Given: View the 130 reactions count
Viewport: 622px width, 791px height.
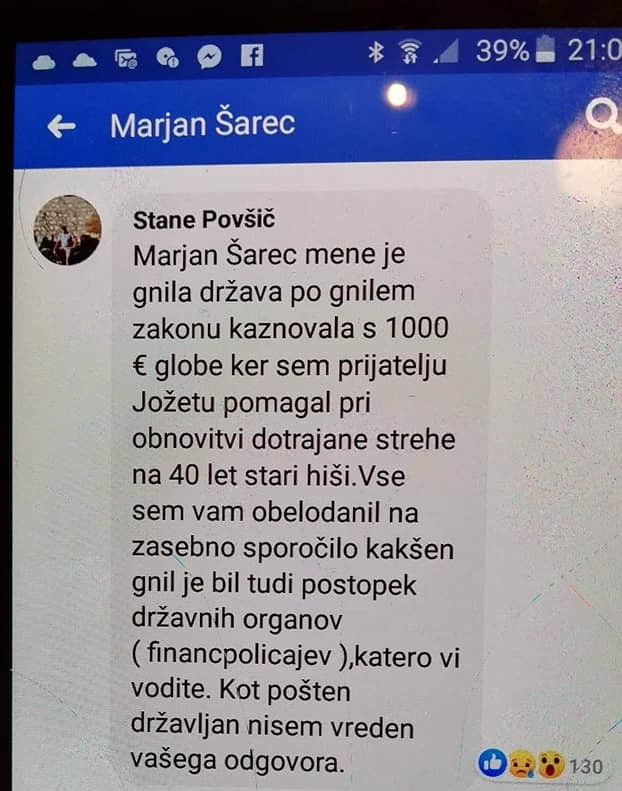Looking at the screenshot, I should (586, 766).
